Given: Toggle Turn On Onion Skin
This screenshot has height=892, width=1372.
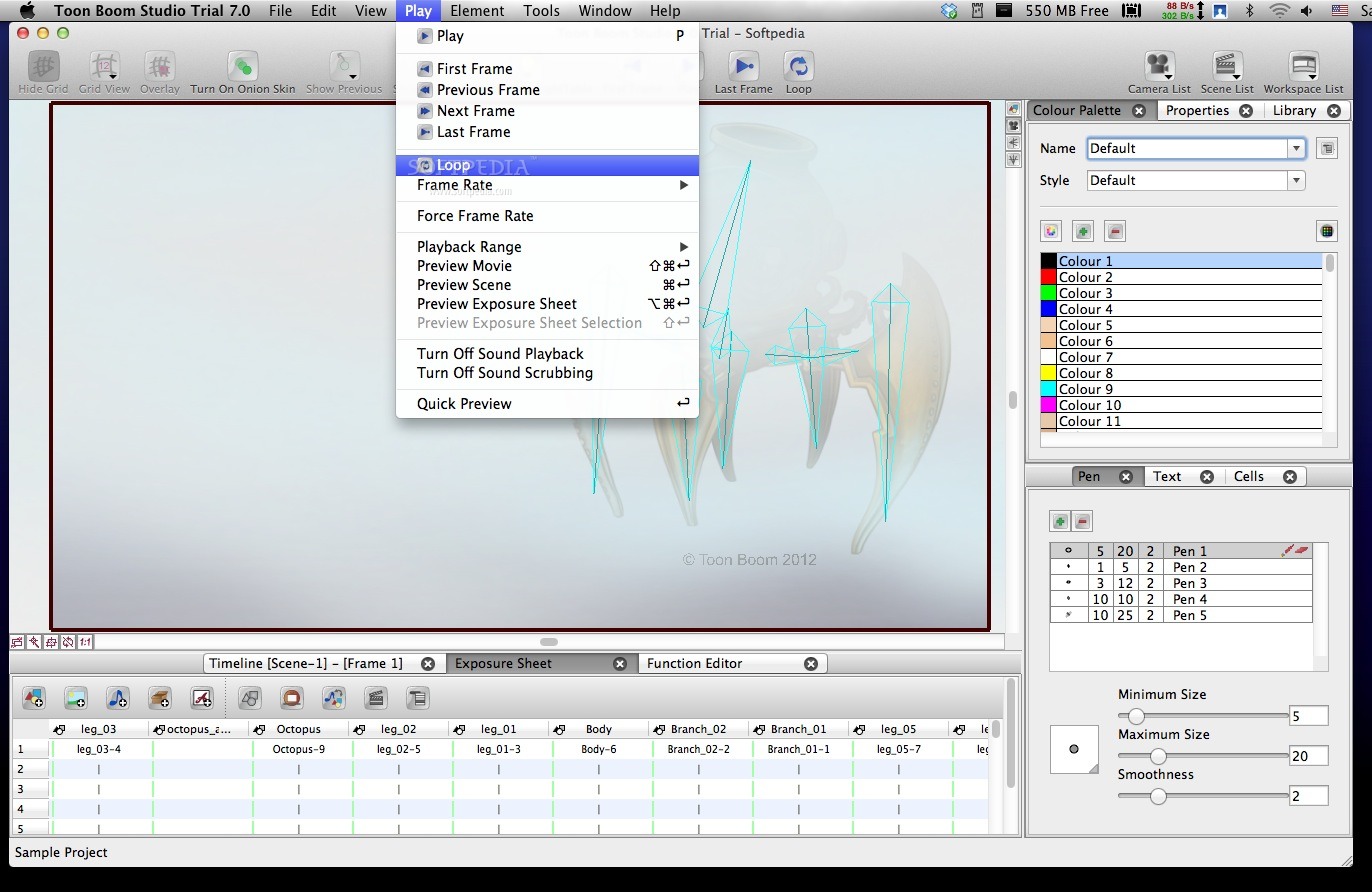Looking at the screenshot, I should click(243, 72).
